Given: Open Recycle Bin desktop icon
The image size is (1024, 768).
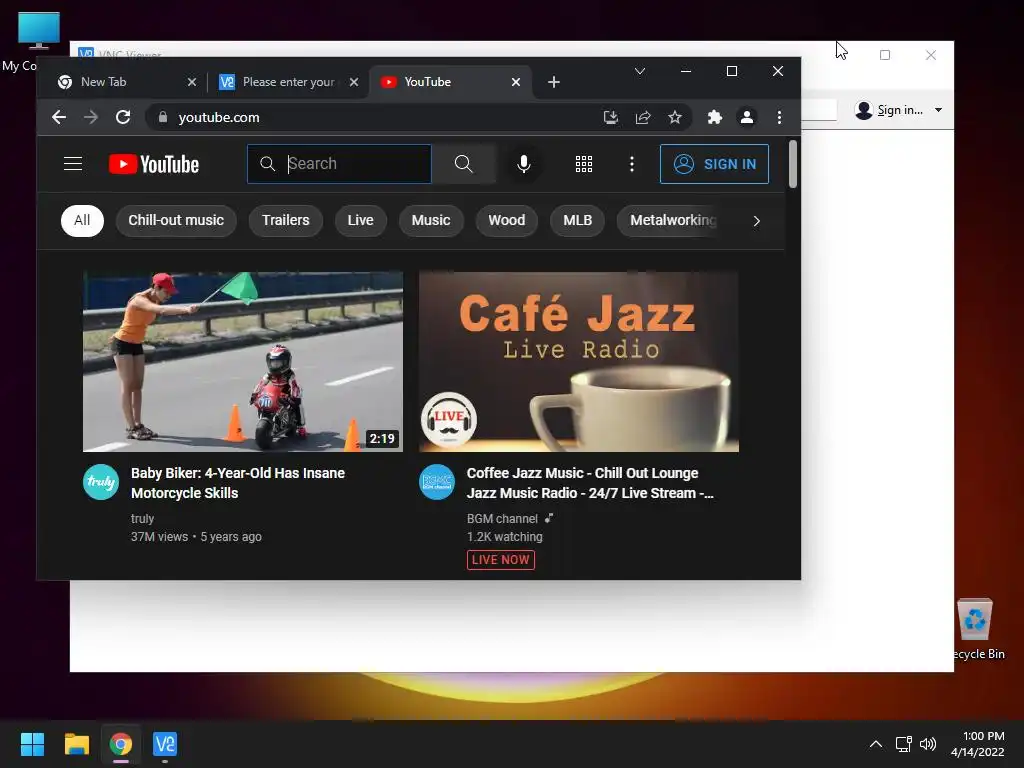Looking at the screenshot, I should tap(976, 628).
